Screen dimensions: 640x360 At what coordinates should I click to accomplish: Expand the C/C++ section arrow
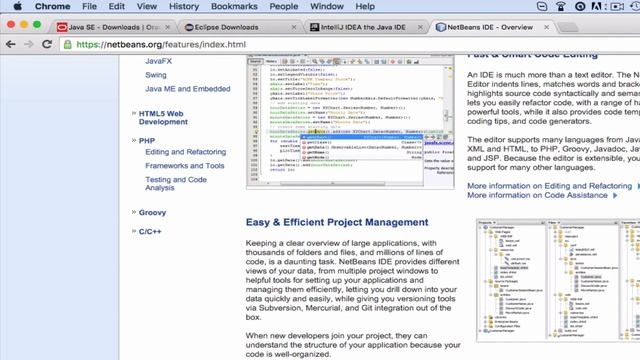click(133, 231)
